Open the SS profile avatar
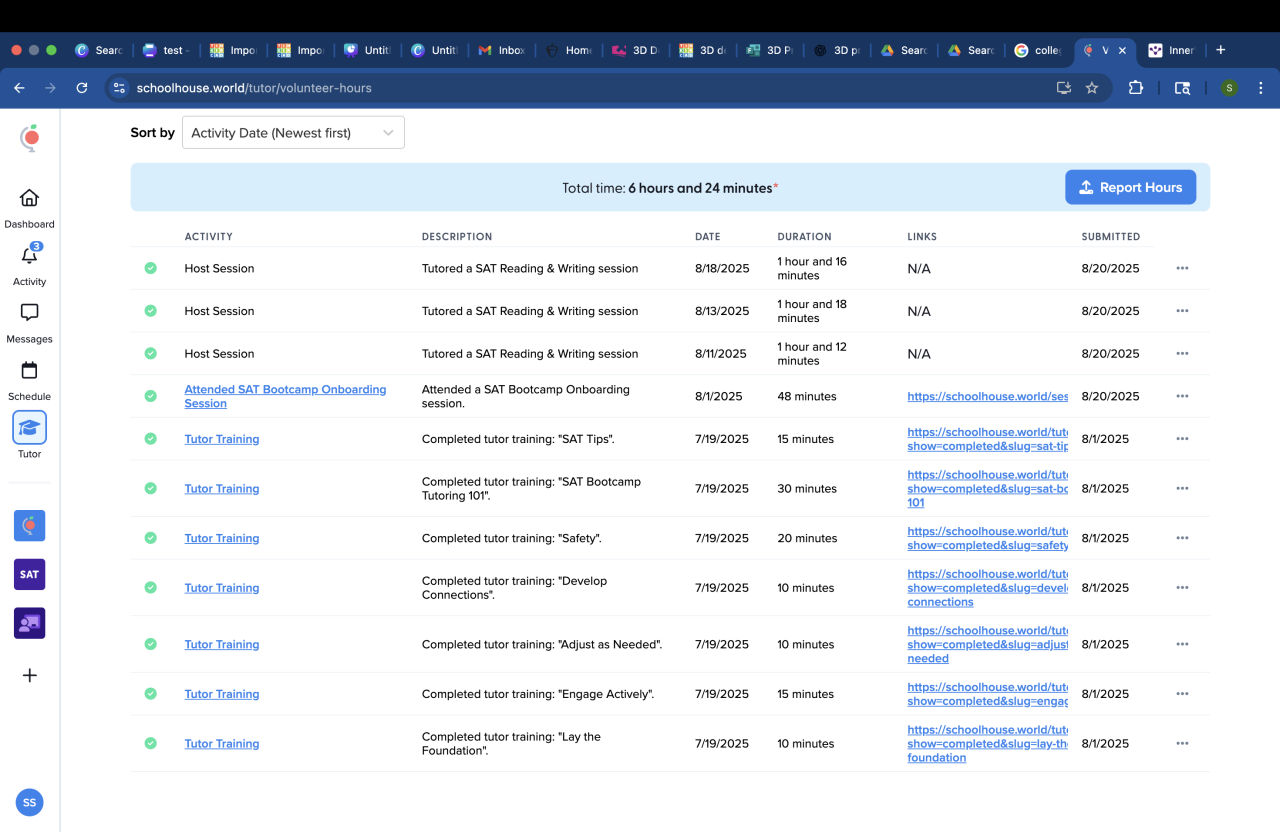This screenshot has height=832, width=1280. 29,802
